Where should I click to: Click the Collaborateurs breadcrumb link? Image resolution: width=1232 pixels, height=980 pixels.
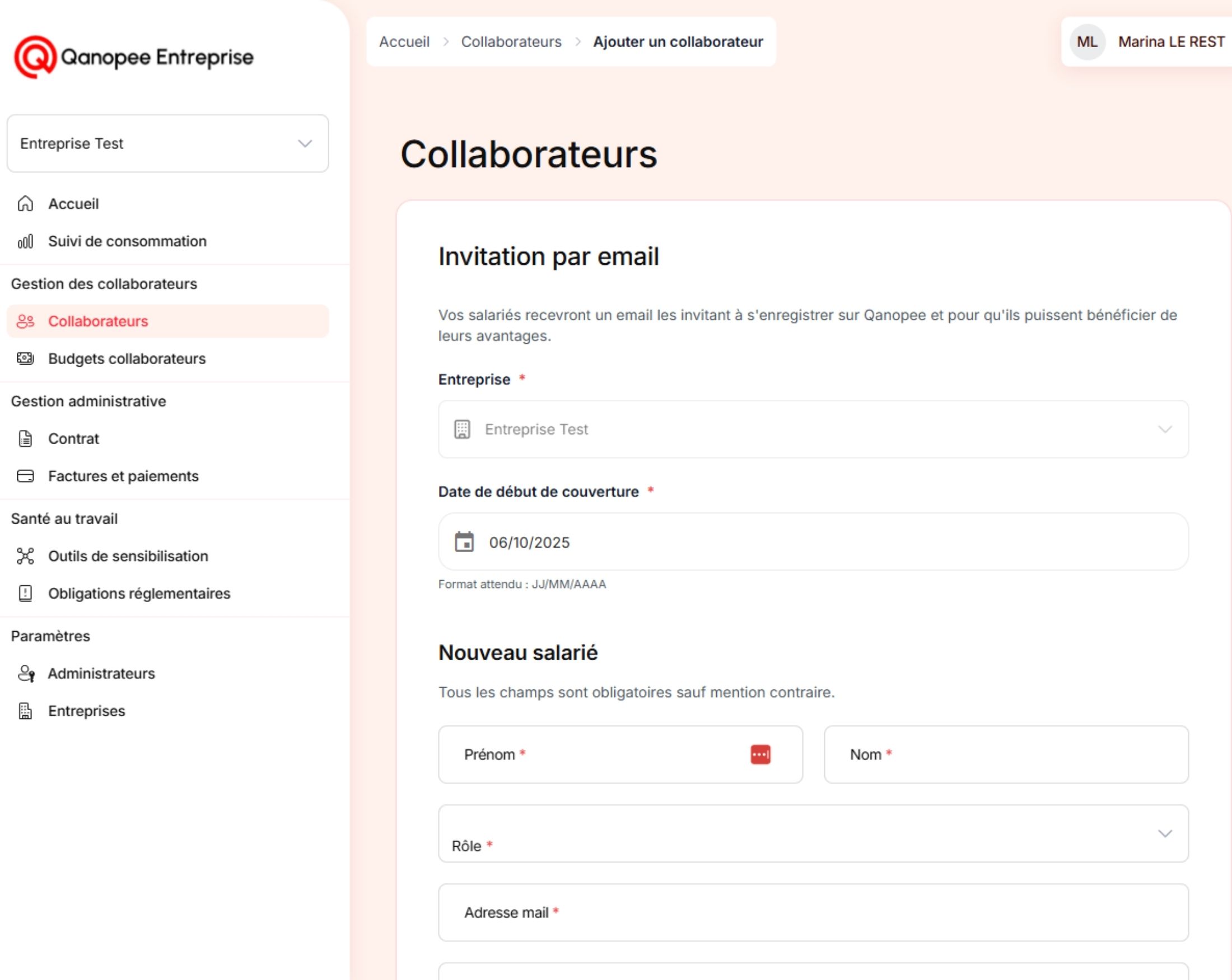click(x=511, y=41)
